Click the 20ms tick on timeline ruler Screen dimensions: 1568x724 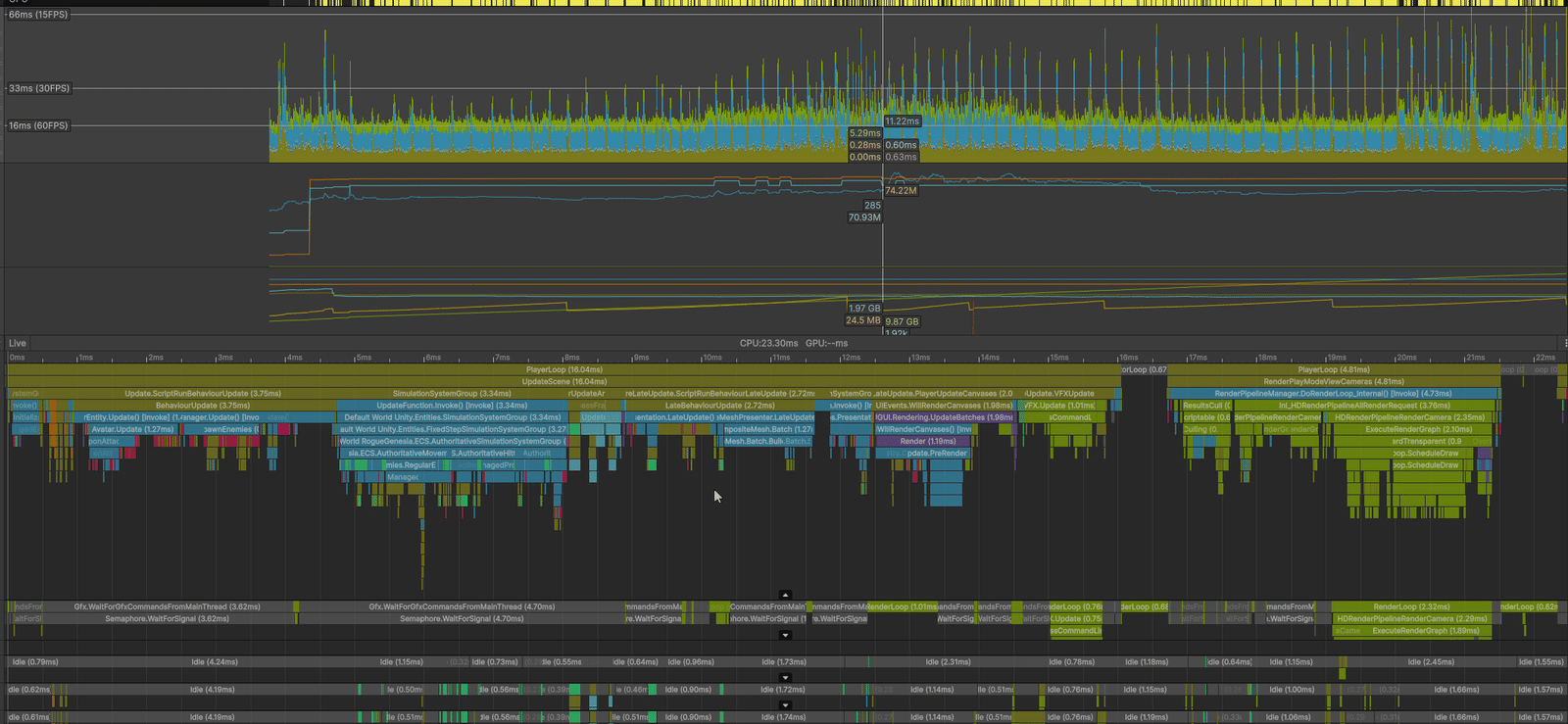click(x=1407, y=358)
